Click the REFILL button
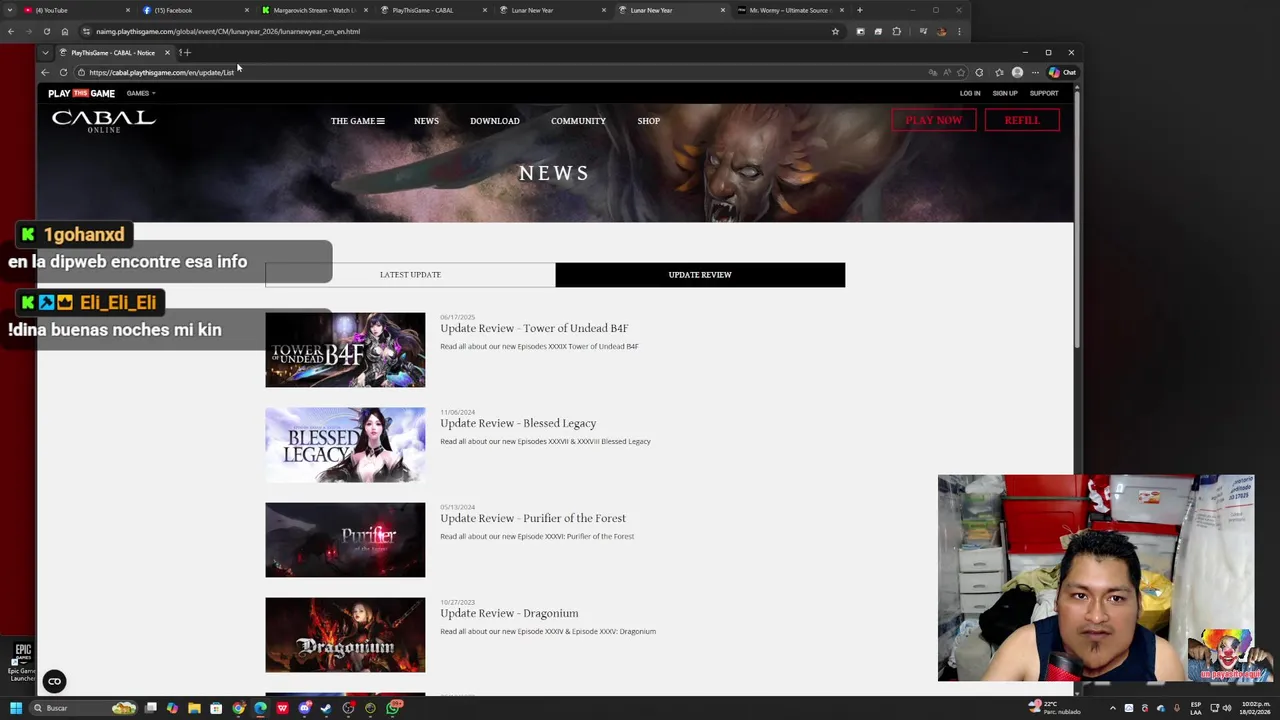The height and width of the screenshot is (720, 1280). tap(1021, 120)
